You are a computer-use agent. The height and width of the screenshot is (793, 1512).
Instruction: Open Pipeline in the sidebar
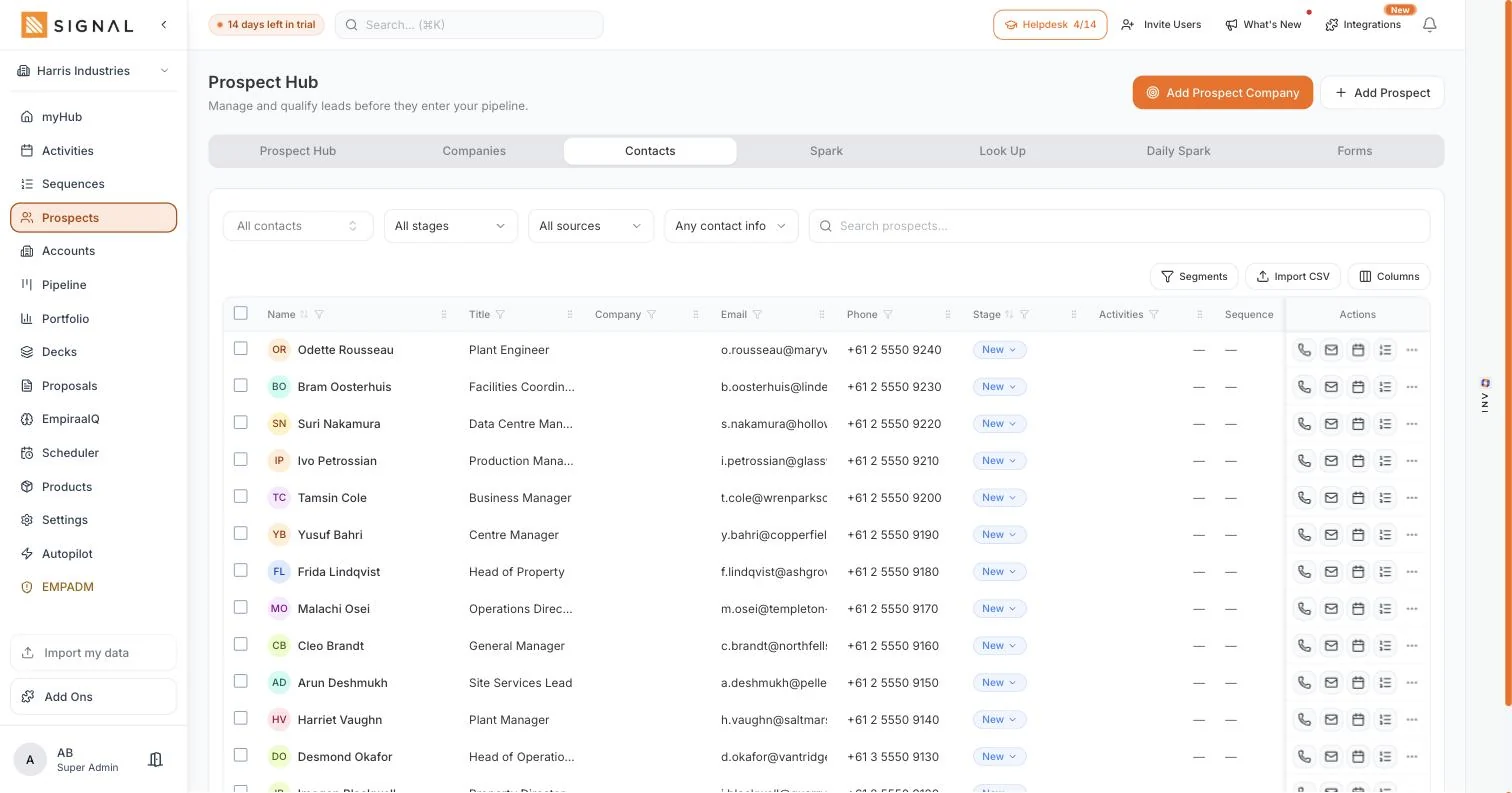pos(94,285)
